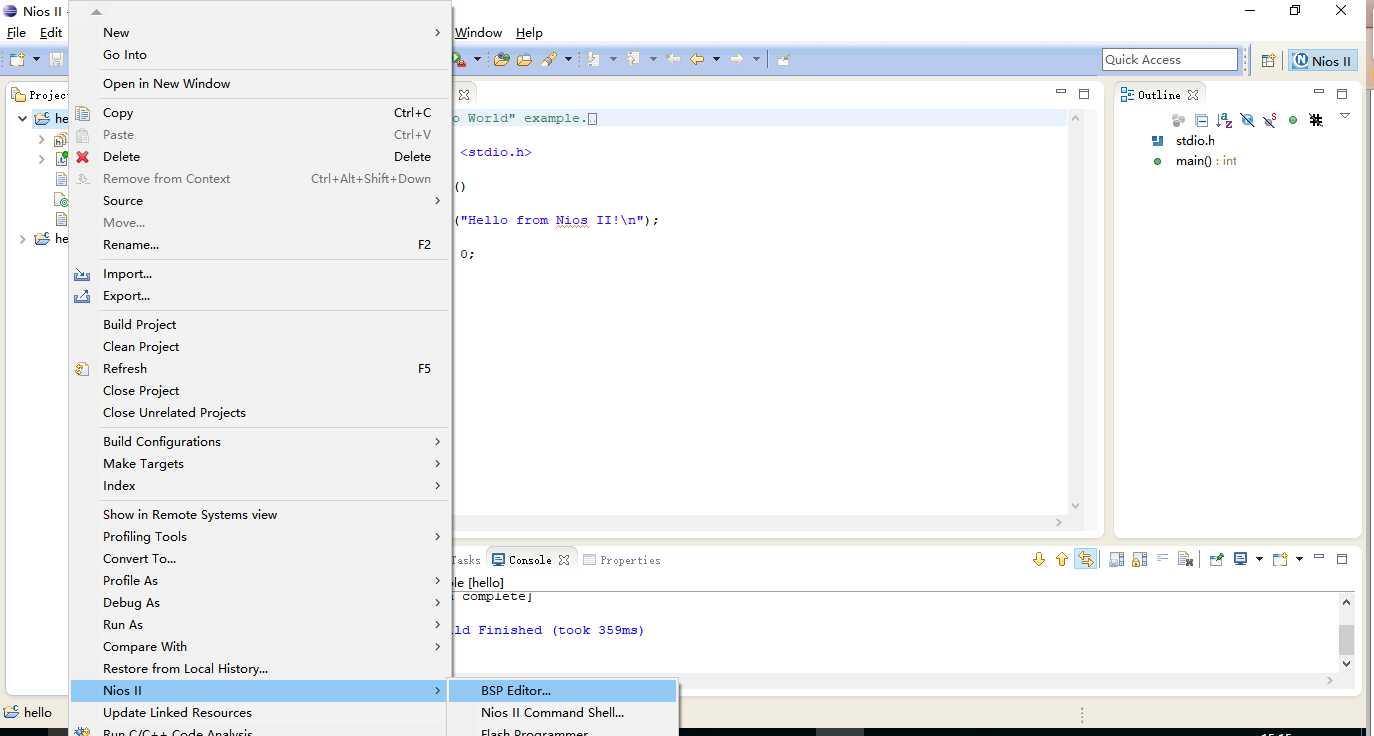The height and width of the screenshot is (736, 1374).
Task: Choose Build Project in context menu
Action: point(259,325)
